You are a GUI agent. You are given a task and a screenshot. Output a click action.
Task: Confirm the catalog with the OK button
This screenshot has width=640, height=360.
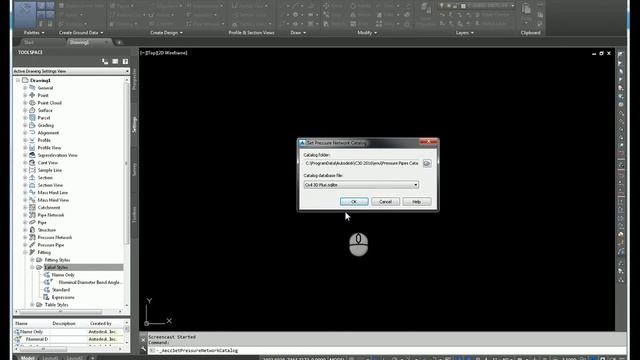pyautogui.click(x=354, y=202)
